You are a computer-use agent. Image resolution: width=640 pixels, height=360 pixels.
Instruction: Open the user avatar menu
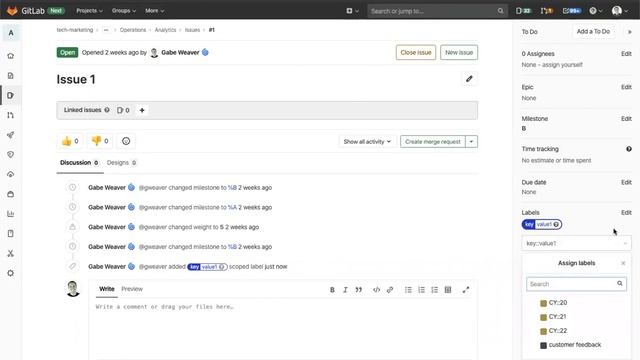pos(620,11)
